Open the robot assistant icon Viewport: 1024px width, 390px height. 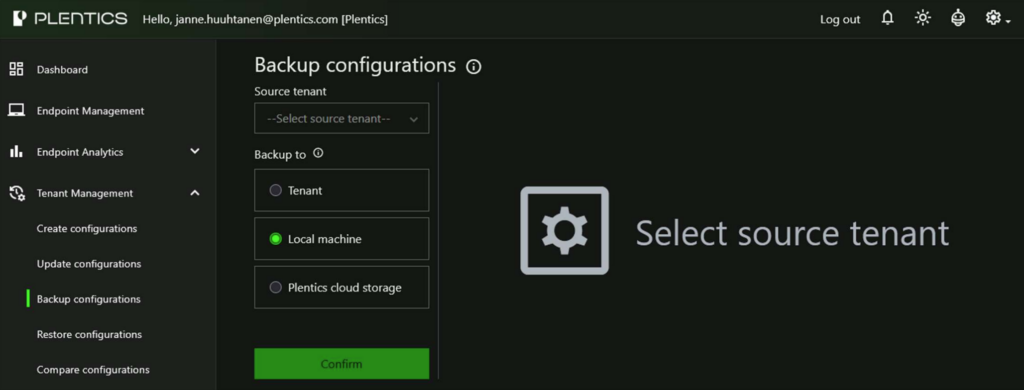(x=958, y=18)
